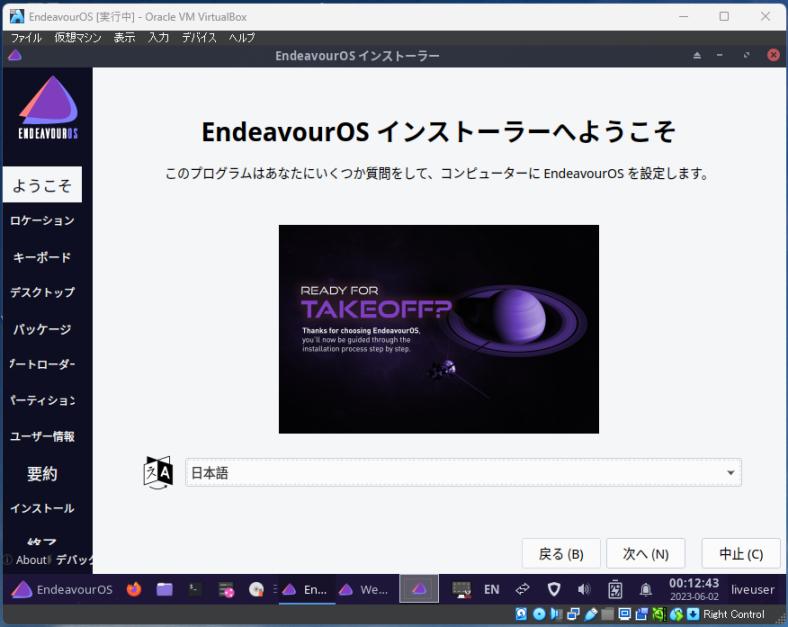Switch to the 'En...' installer taskbar window
Image resolution: width=788 pixels, height=627 pixels.
pyautogui.click(x=305, y=589)
